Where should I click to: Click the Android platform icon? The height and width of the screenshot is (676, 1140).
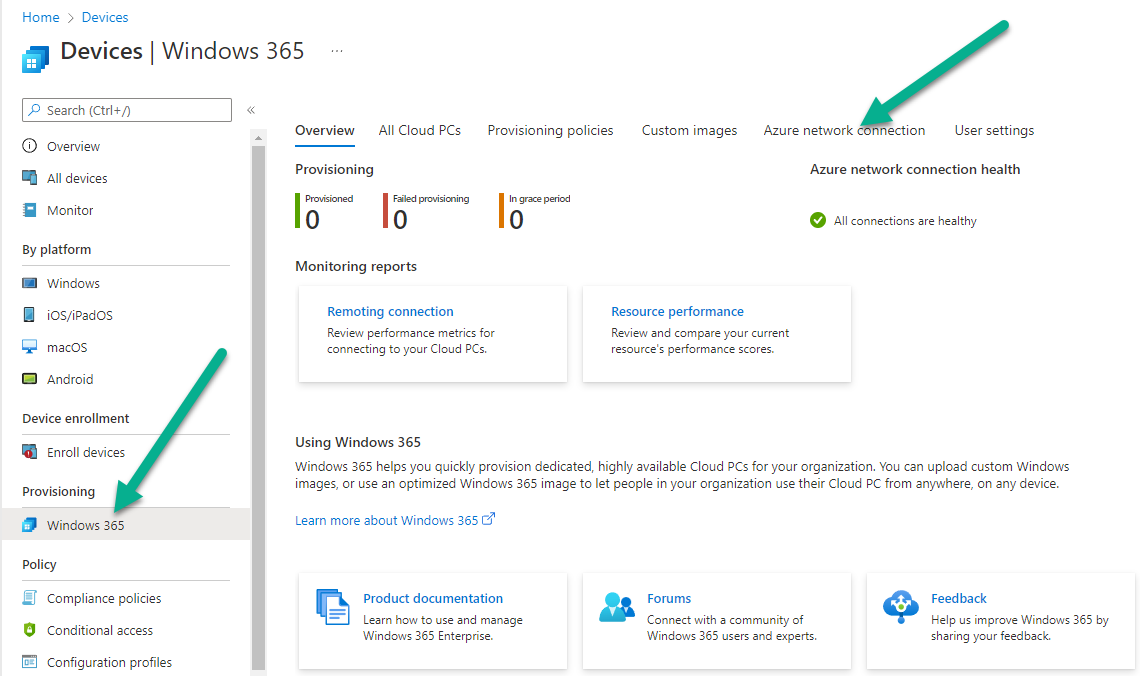click(29, 379)
